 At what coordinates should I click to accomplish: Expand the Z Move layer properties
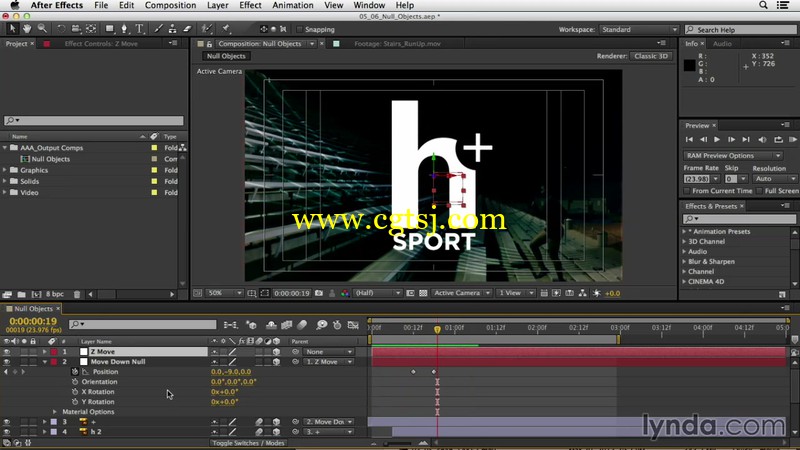point(45,352)
